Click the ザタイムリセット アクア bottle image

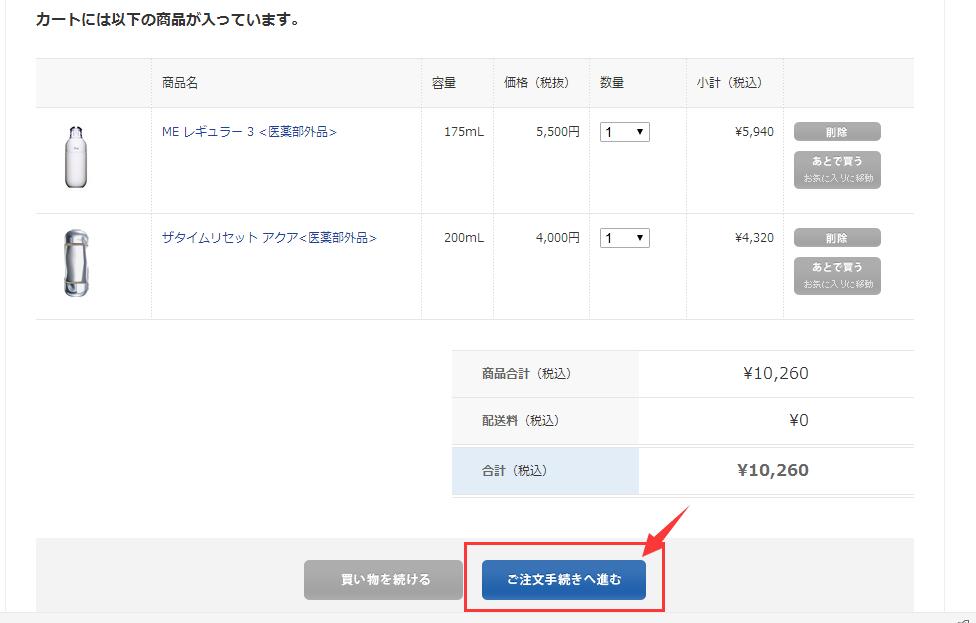click(x=76, y=264)
